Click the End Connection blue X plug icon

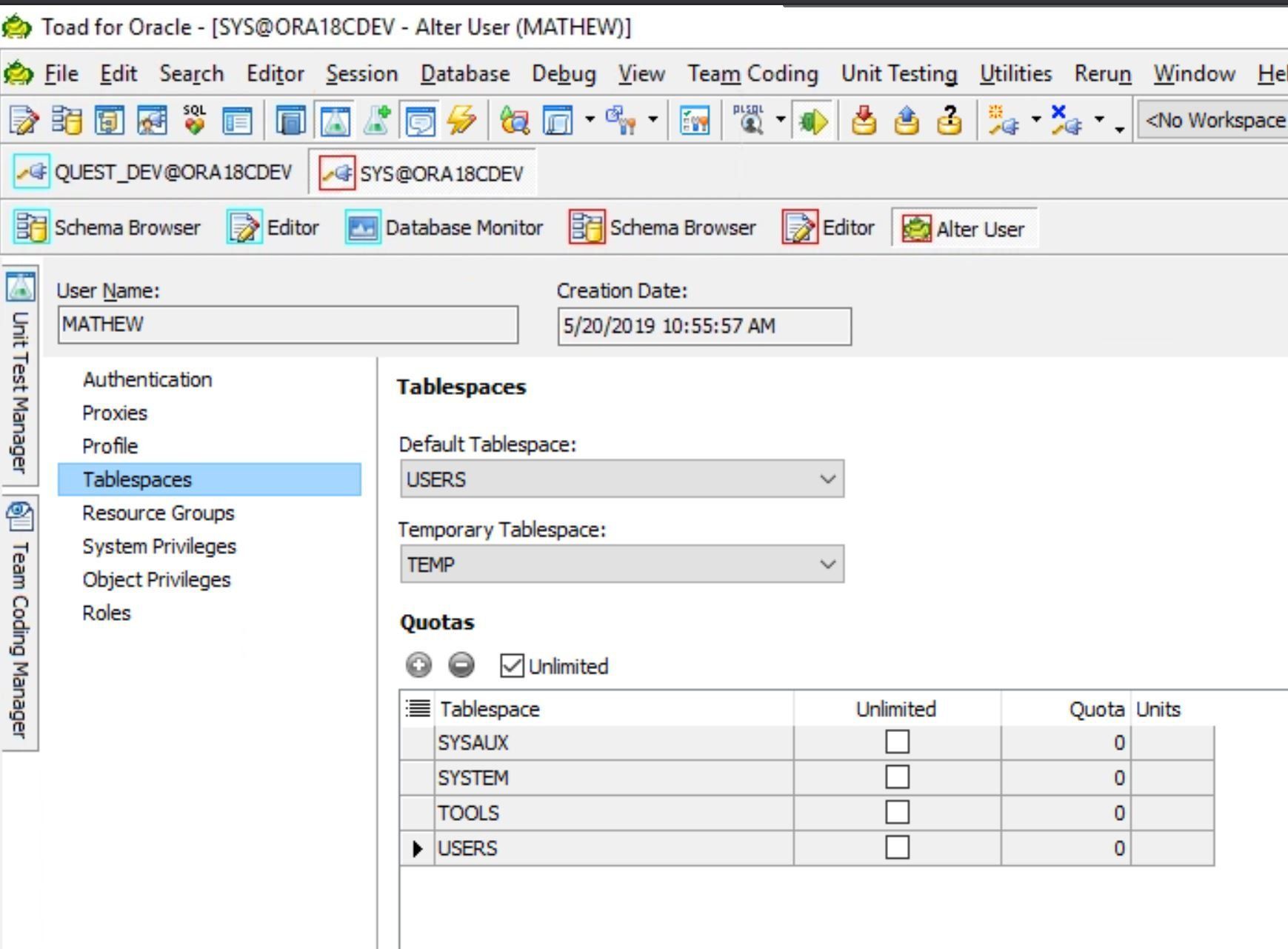coord(1066,120)
